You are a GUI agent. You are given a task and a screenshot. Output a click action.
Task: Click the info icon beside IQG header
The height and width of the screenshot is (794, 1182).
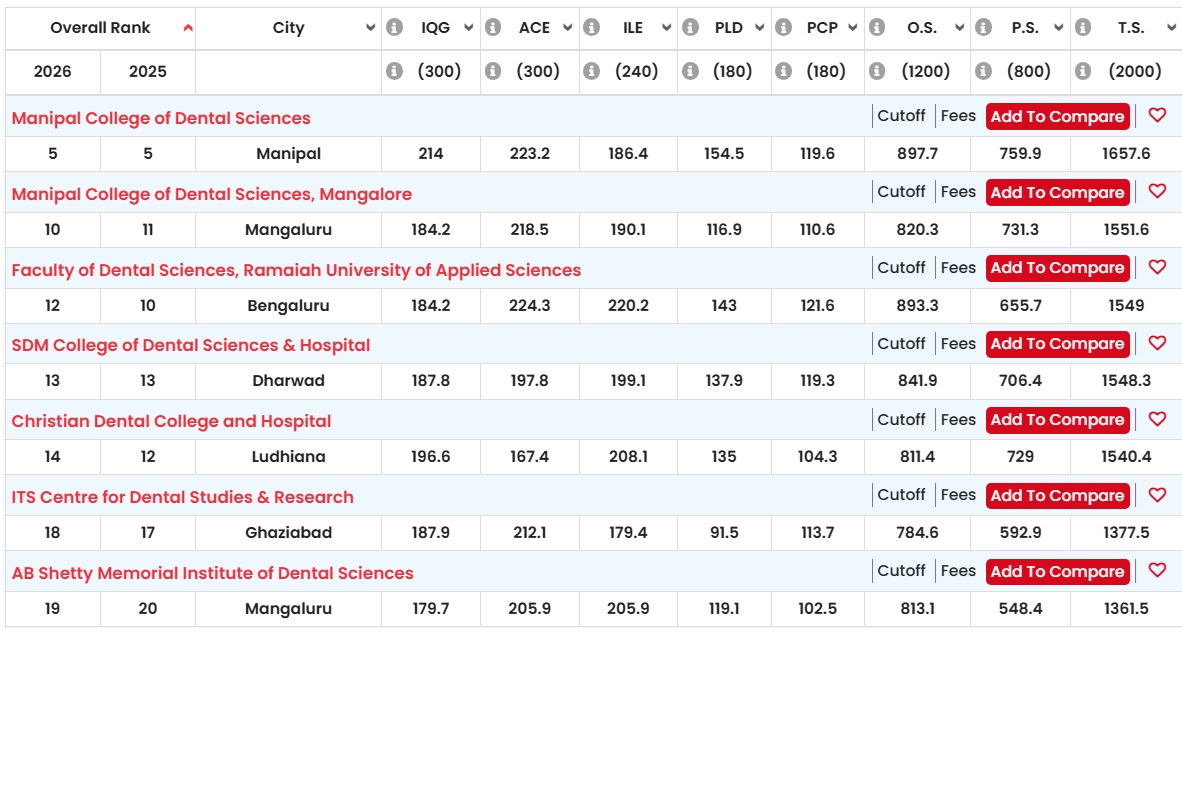coord(394,28)
